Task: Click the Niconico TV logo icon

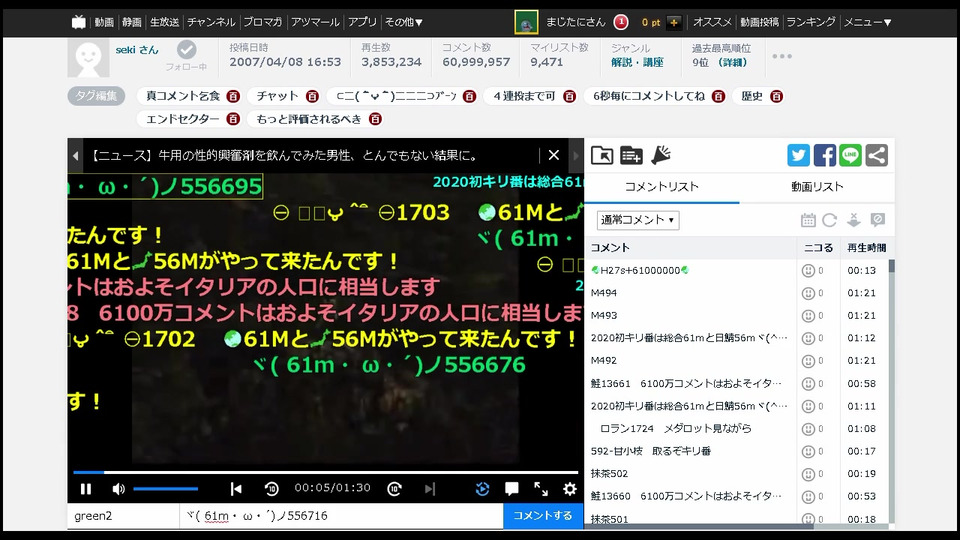Action: pos(78,22)
